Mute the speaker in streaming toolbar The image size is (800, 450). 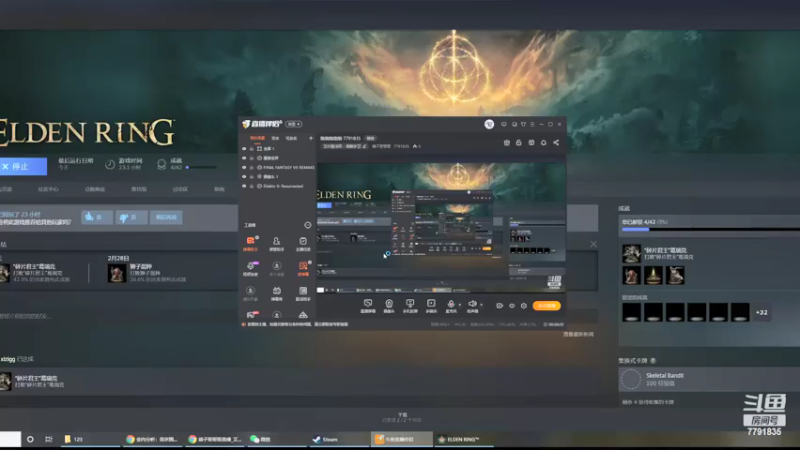point(472,305)
